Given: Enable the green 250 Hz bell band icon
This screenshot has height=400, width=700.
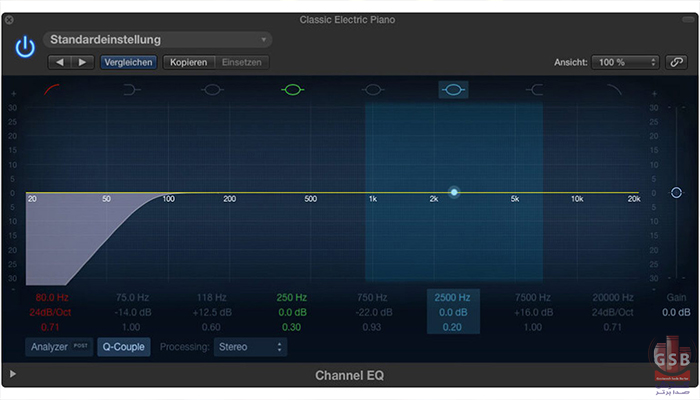Looking at the screenshot, I should point(292,90).
